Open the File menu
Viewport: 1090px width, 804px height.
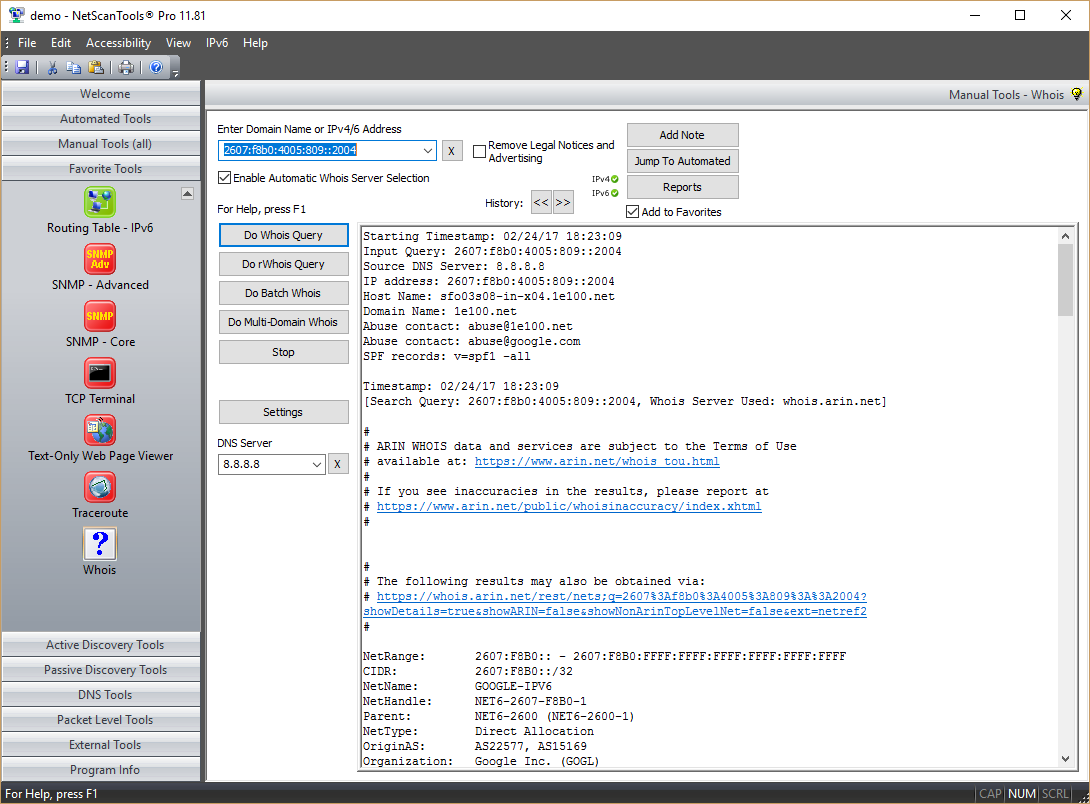point(27,43)
